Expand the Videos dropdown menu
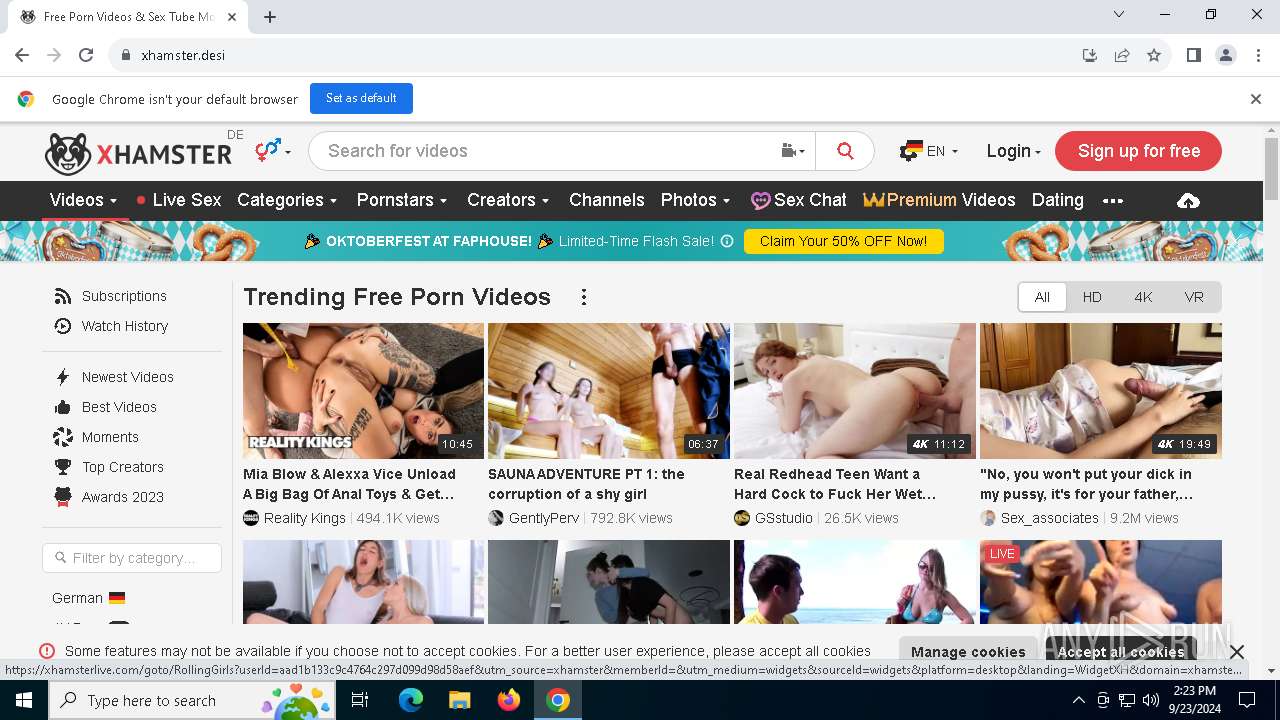This screenshot has height=720, width=1280. (x=84, y=200)
